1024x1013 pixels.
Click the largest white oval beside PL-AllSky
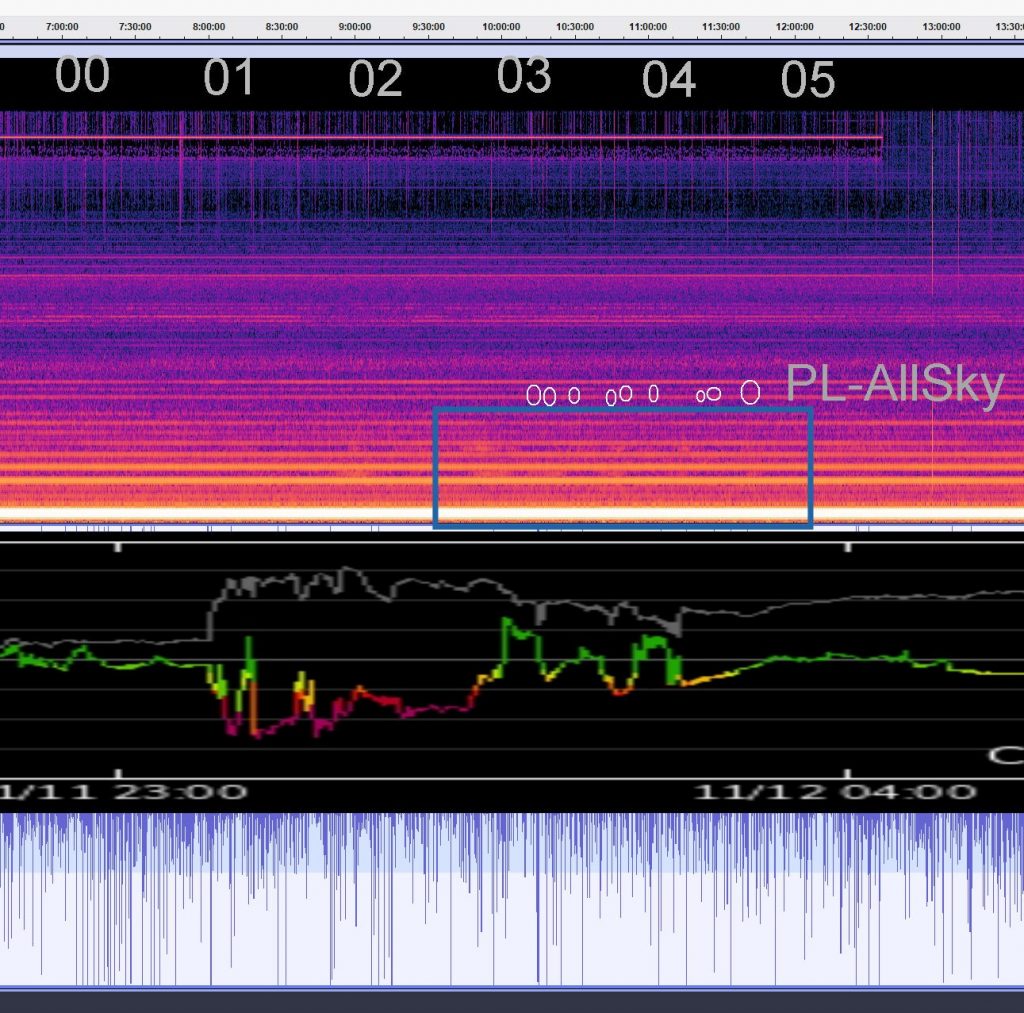click(x=750, y=391)
